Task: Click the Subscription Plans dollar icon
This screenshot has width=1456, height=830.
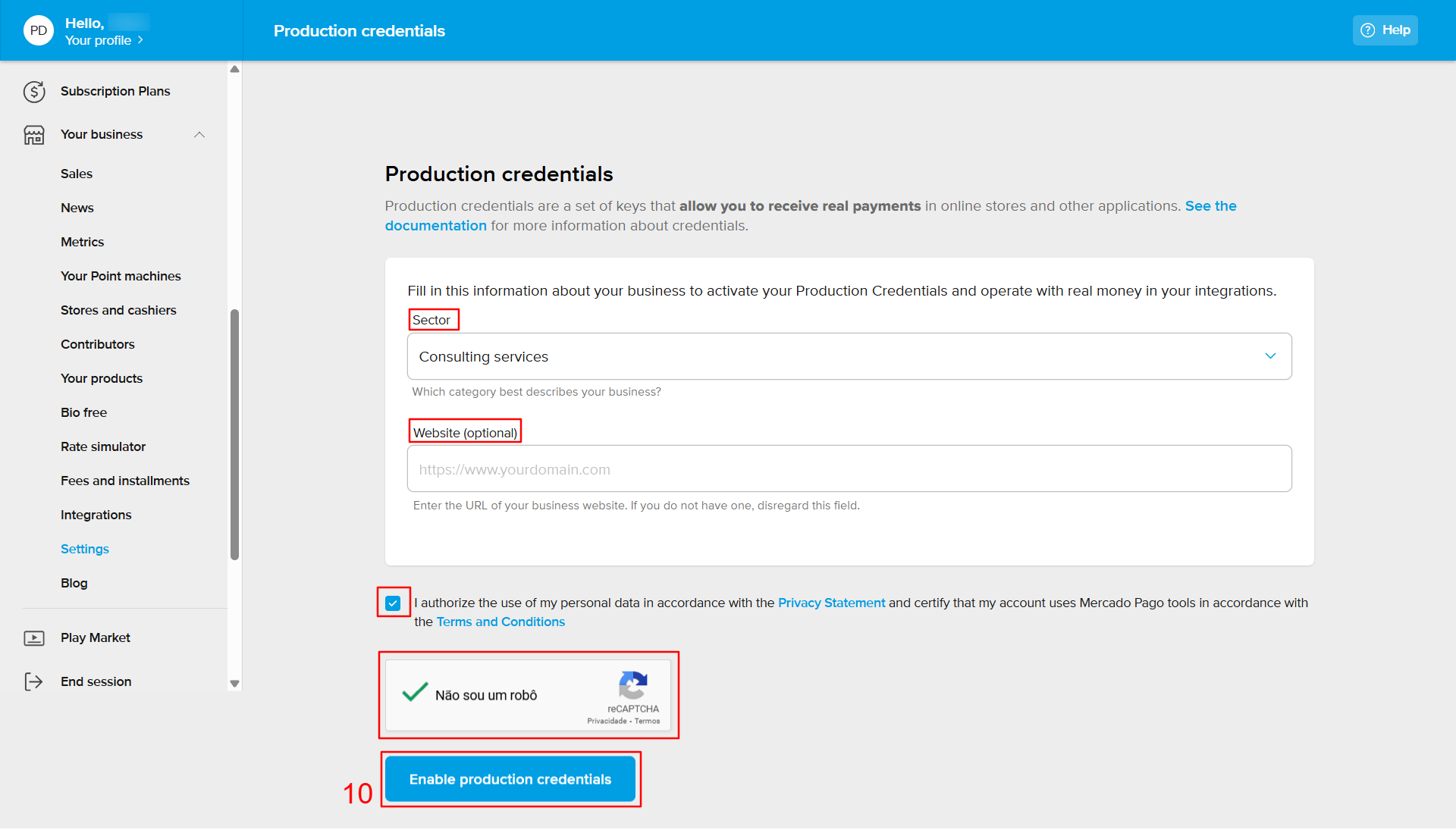Action: 34,92
